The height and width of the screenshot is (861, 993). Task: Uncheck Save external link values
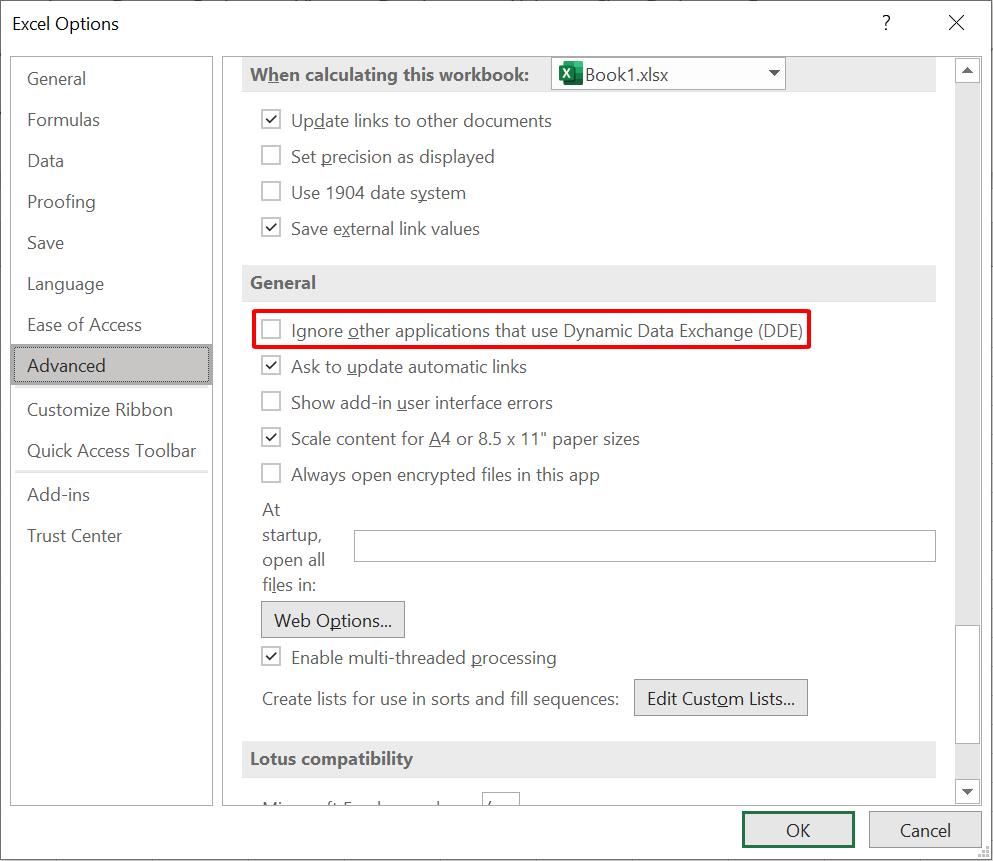270,227
